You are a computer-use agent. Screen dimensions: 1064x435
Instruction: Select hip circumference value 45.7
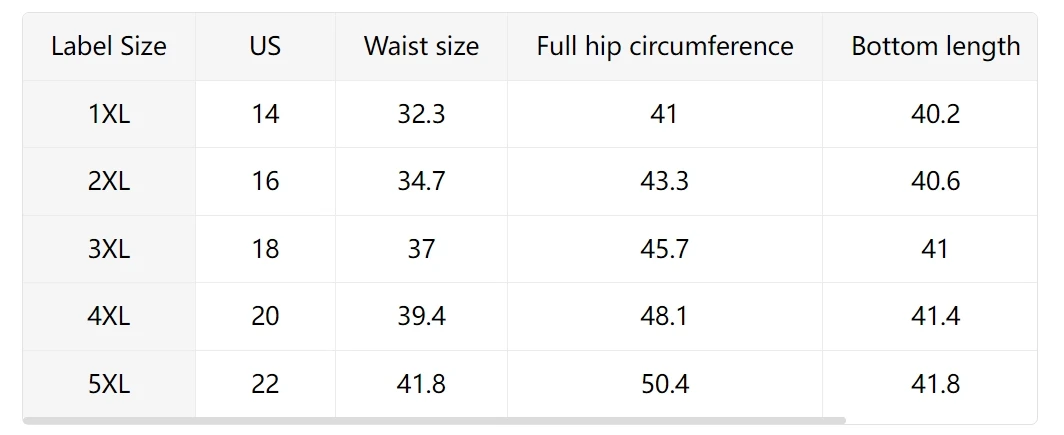click(x=664, y=249)
